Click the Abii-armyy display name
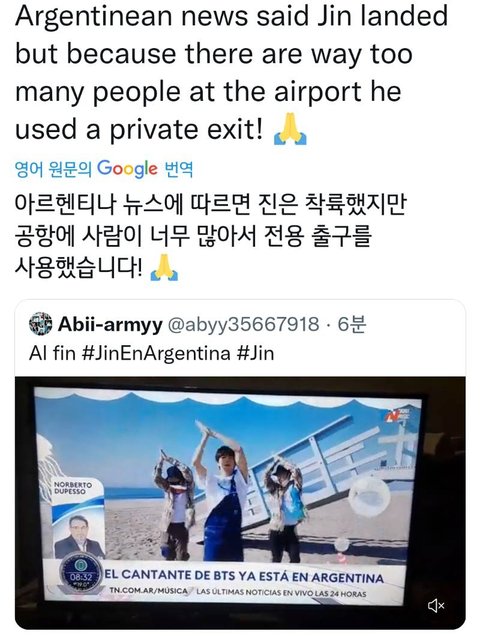 point(110,324)
